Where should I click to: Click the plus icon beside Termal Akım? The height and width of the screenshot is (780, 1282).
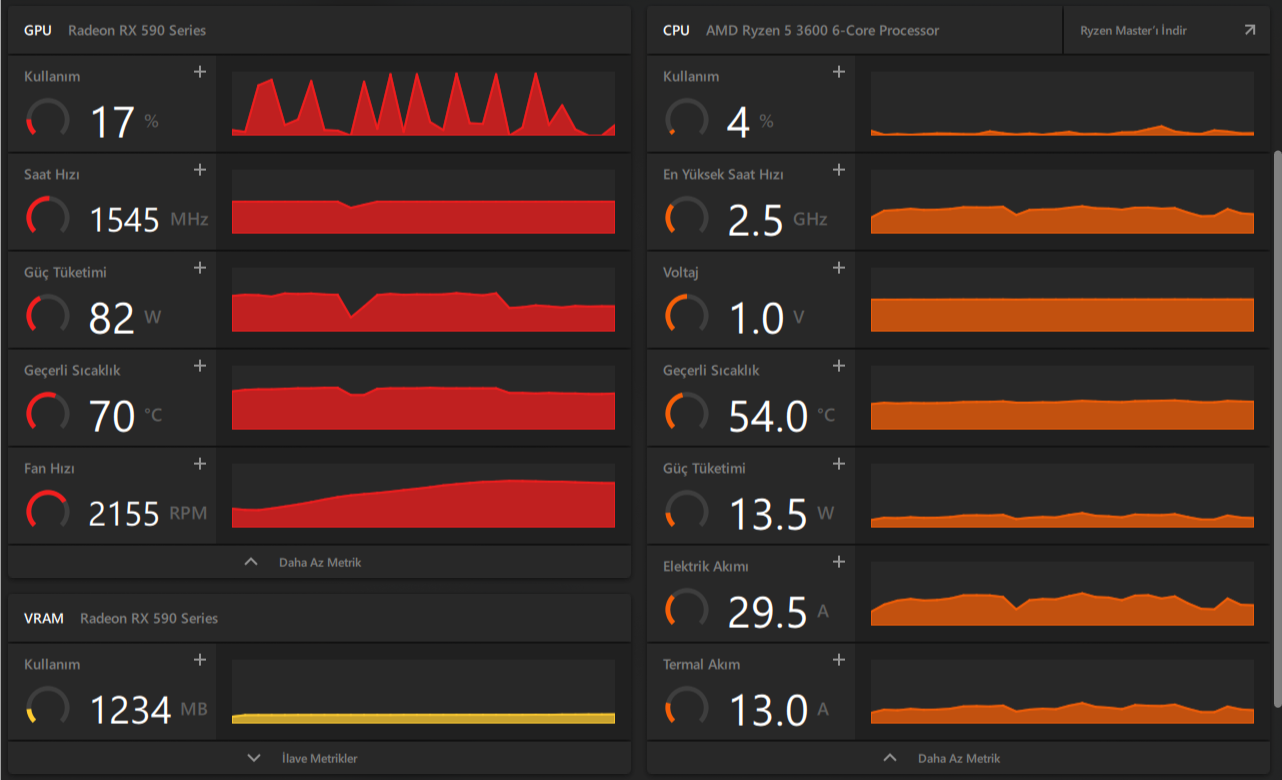pos(839,660)
